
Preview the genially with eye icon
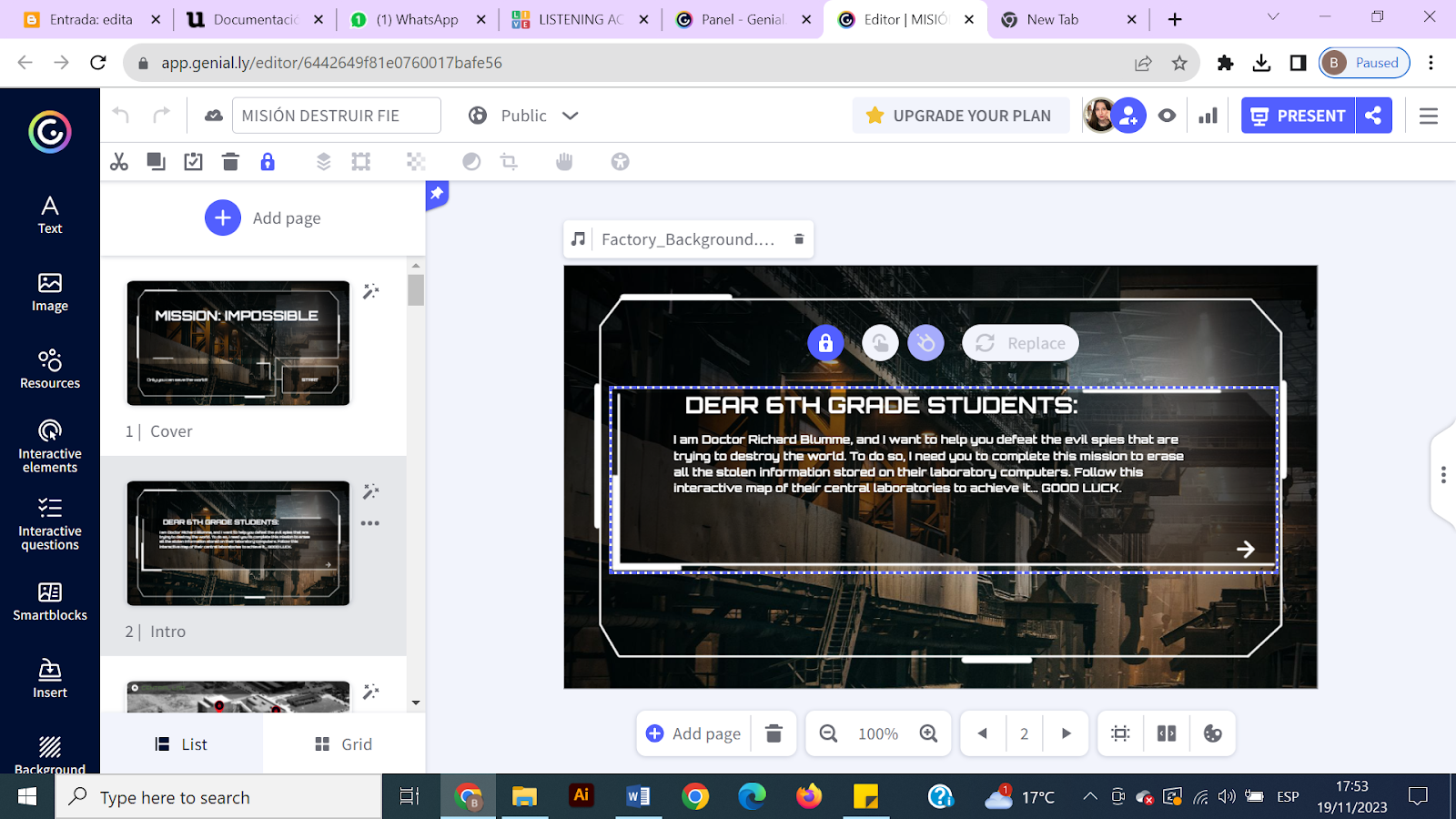point(1167,116)
